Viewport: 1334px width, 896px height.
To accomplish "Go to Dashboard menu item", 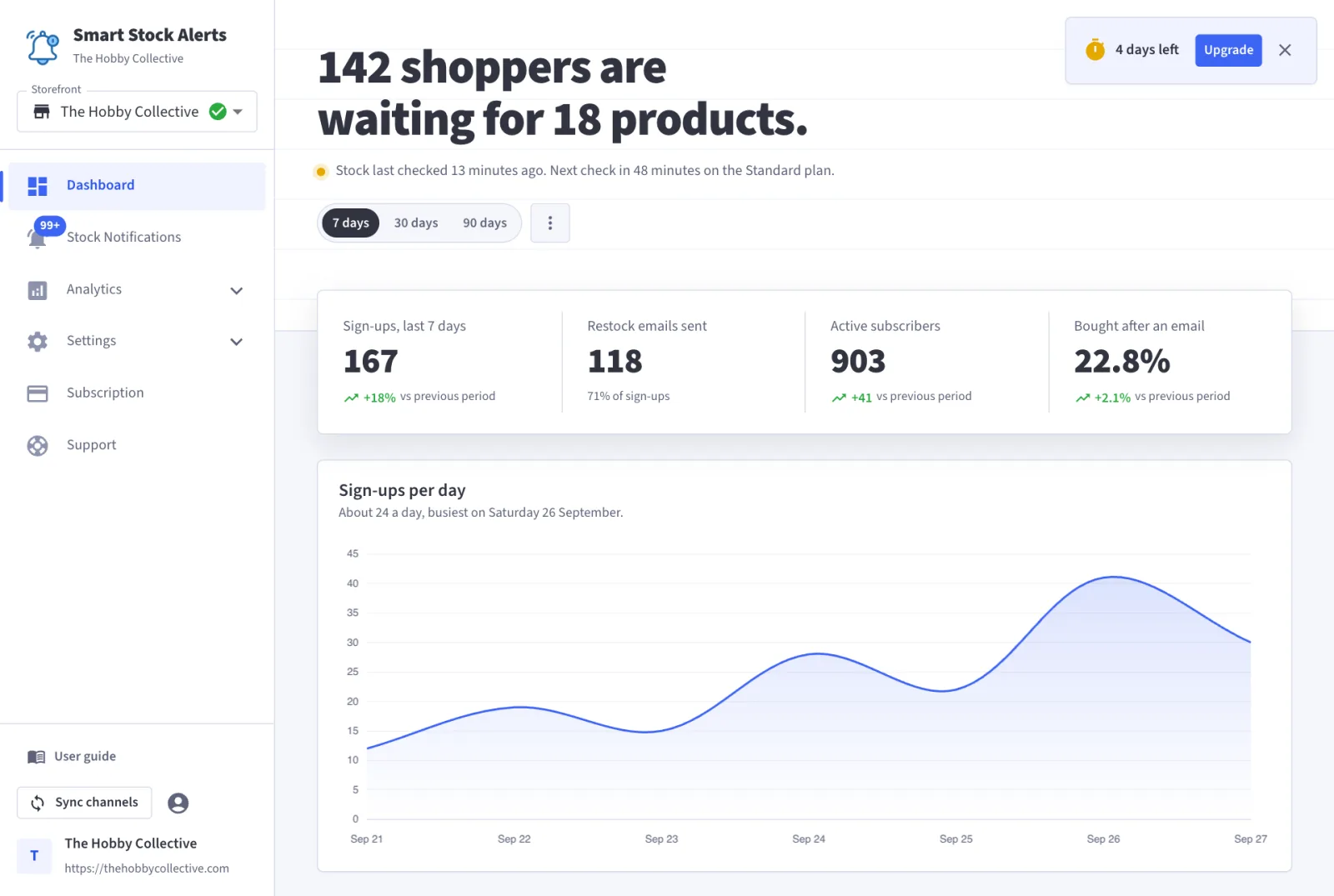I will coord(137,186).
